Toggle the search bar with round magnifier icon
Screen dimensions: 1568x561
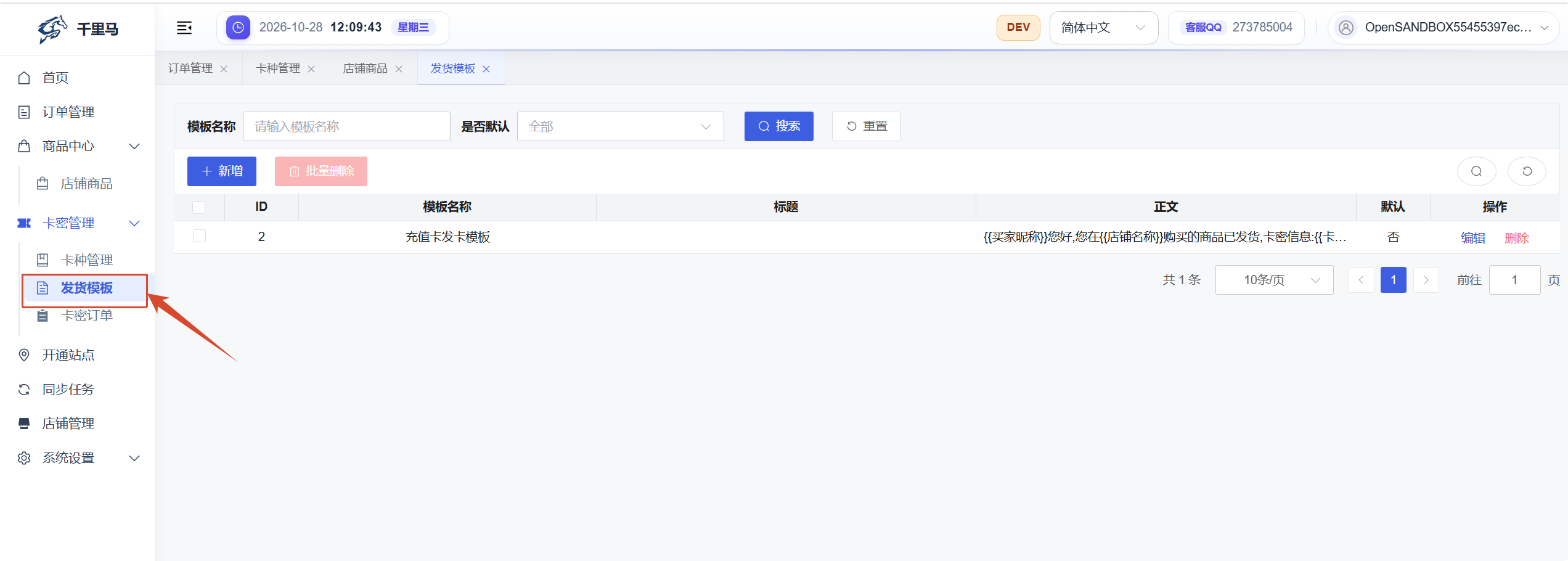tap(1476, 171)
